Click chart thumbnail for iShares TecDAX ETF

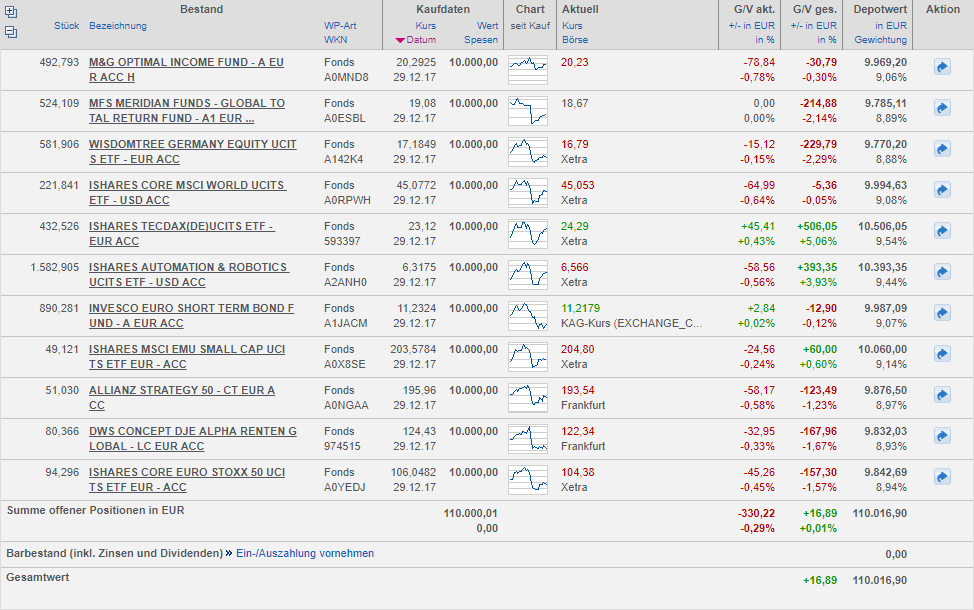[x=528, y=233]
